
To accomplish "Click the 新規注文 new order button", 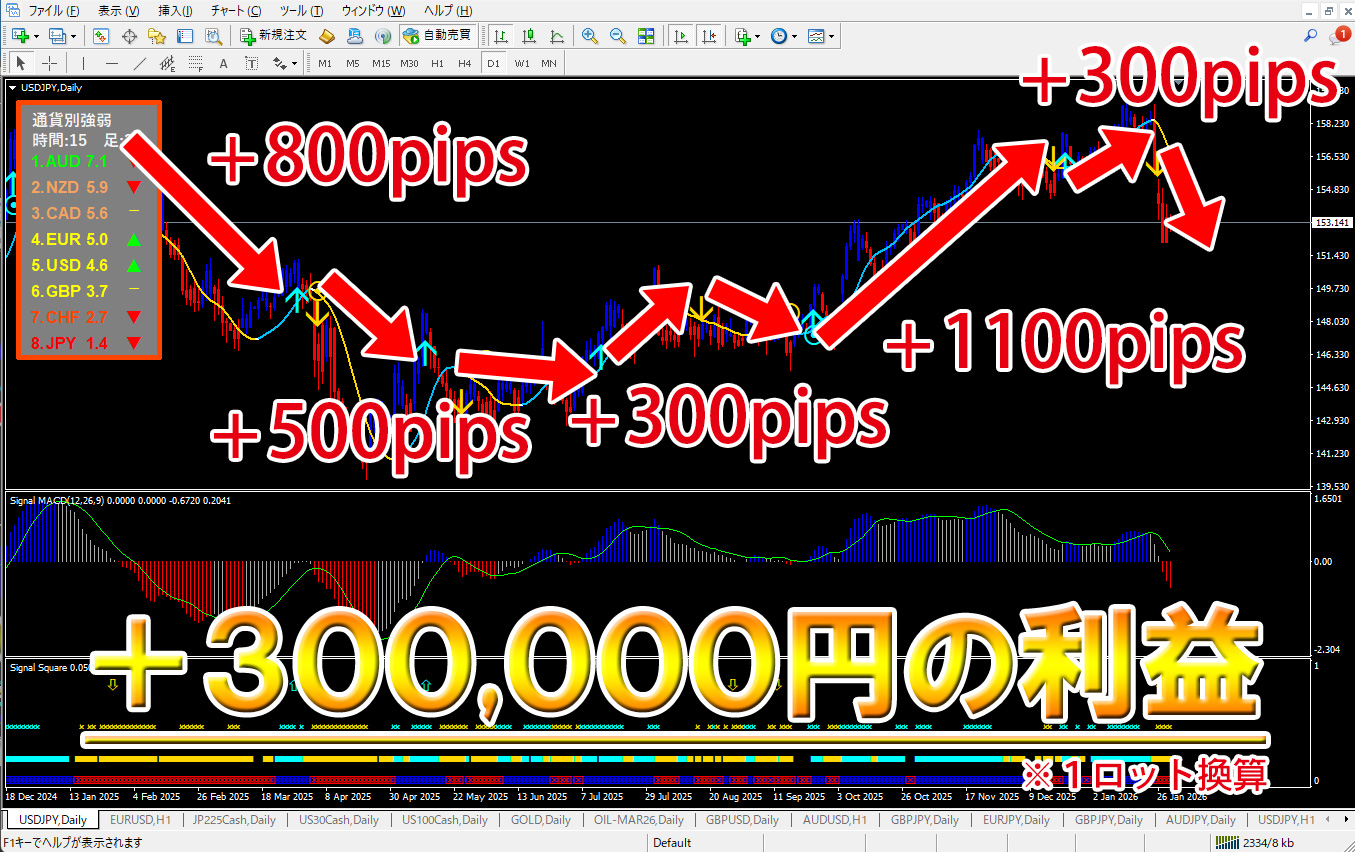I will 274,36.
